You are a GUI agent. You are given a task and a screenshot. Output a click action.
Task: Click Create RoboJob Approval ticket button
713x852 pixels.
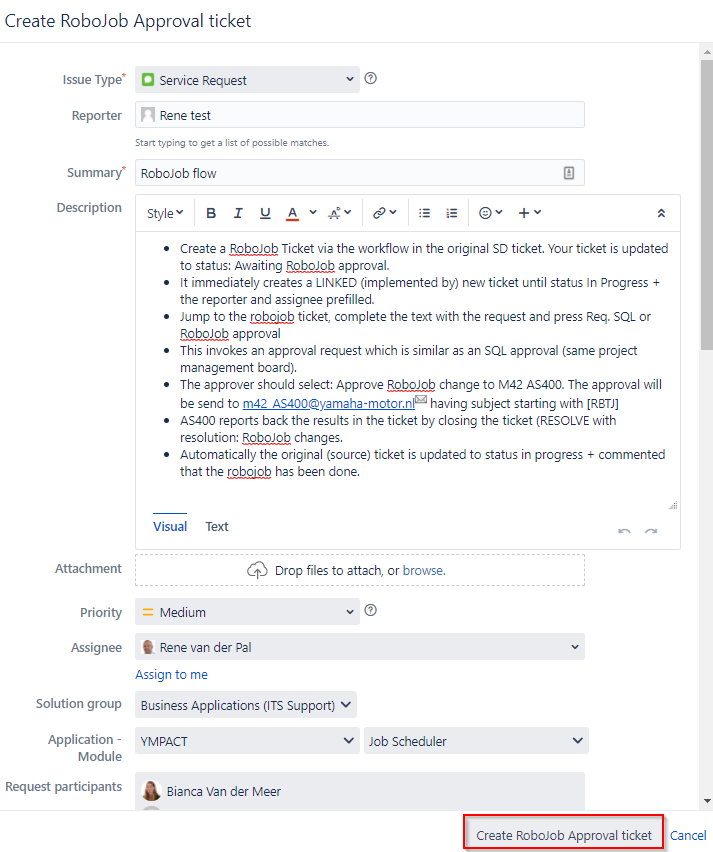[x=564, y=834]
